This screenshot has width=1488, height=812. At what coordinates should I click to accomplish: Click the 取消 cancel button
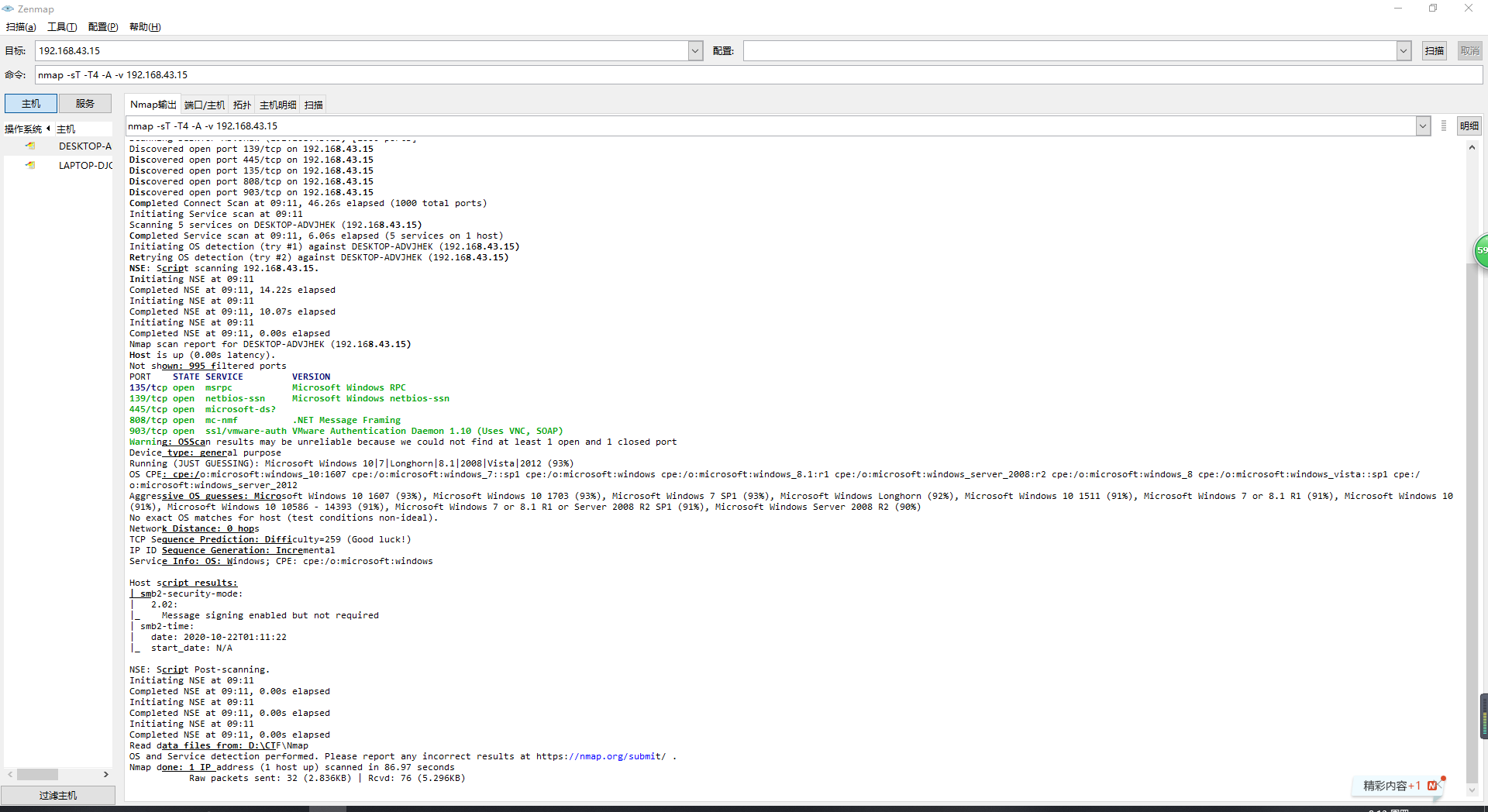pyautogui.click(x=1470, y=51)
